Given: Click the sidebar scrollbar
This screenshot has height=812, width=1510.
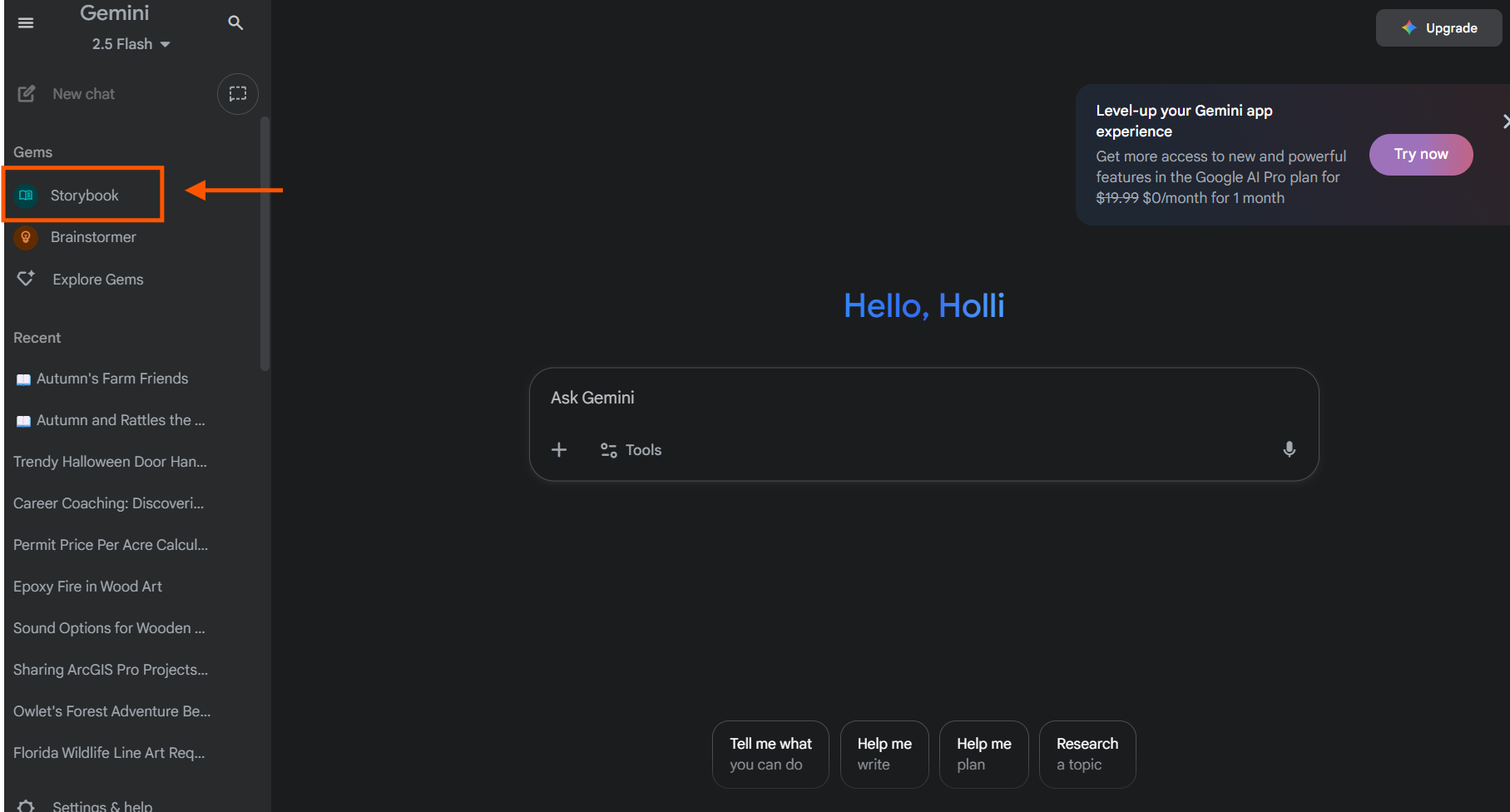Looking at the screenshot, I should 265,244.
